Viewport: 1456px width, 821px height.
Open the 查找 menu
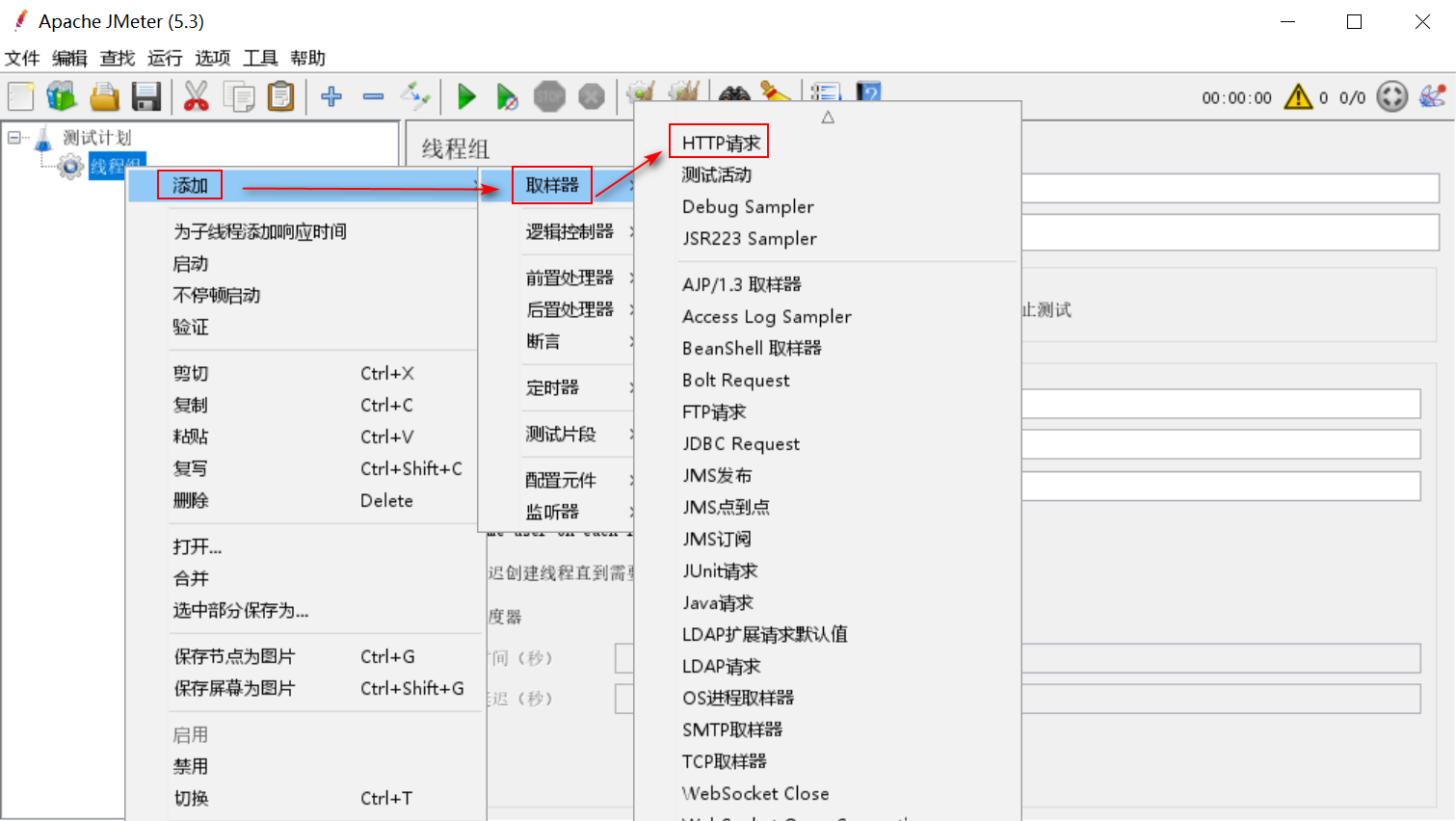pyautogui.click(x=118, y=58)
